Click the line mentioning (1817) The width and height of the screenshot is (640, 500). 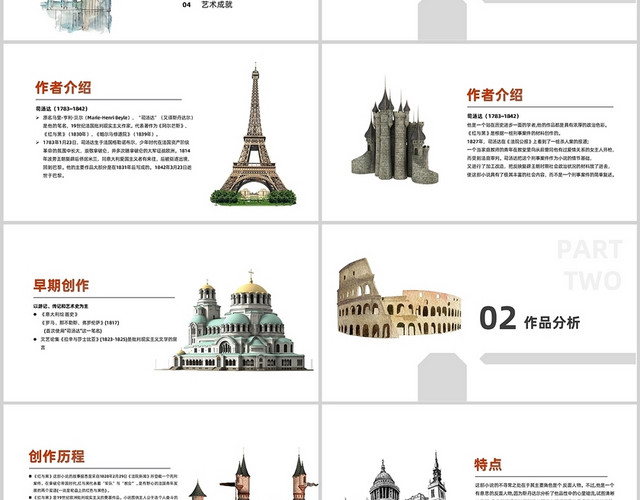point(80,322)
